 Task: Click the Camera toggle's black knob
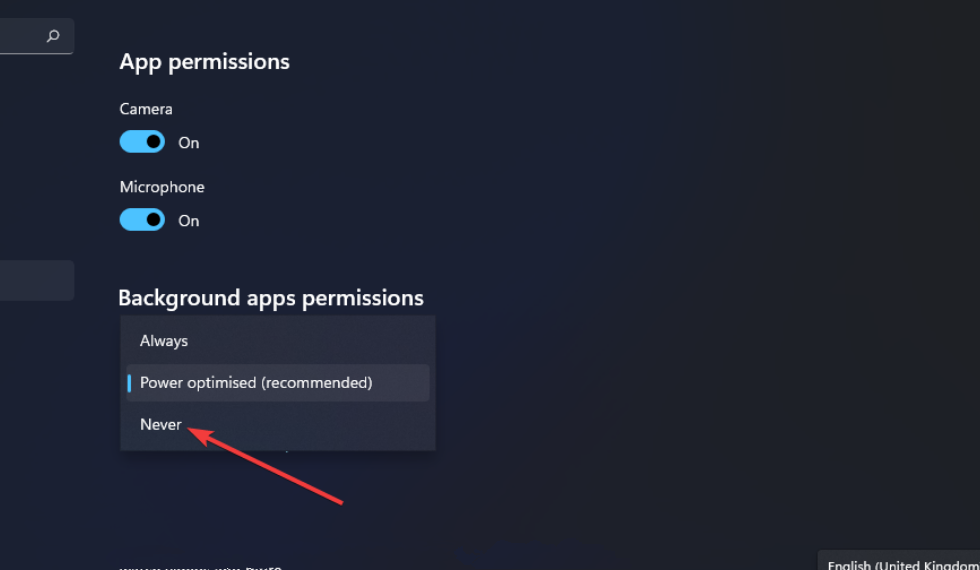[x=153, y=142]
